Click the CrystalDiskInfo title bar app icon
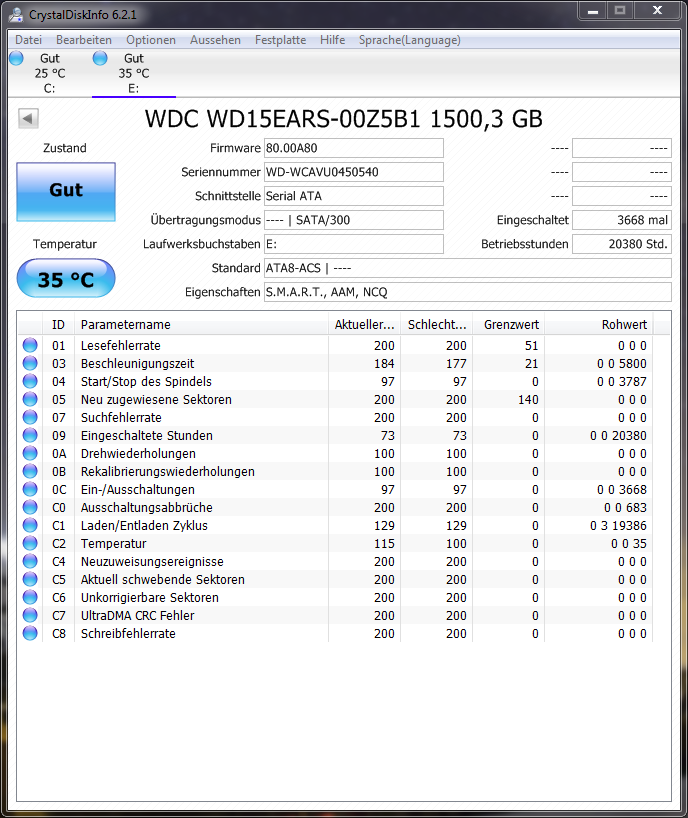The height and width of the screenshot is (818, 688). coord(16,15)
